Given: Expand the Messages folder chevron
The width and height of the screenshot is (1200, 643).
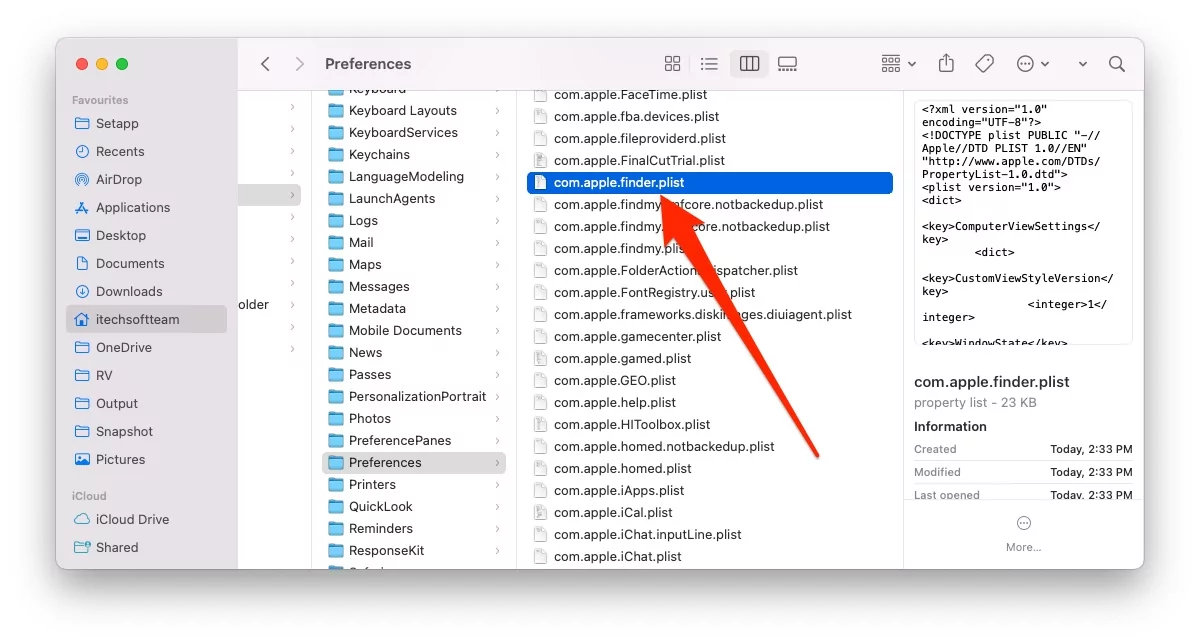Looking at the screenshot, I should [x=497, y=287].
